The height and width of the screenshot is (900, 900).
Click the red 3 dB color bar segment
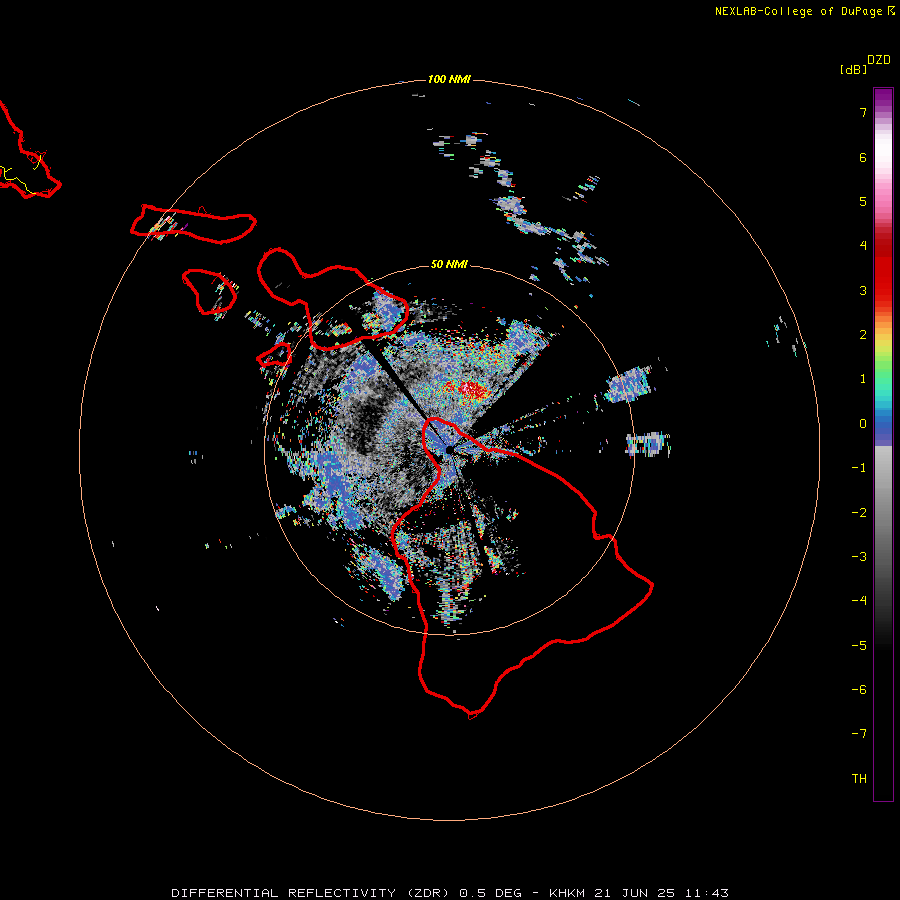883,290
